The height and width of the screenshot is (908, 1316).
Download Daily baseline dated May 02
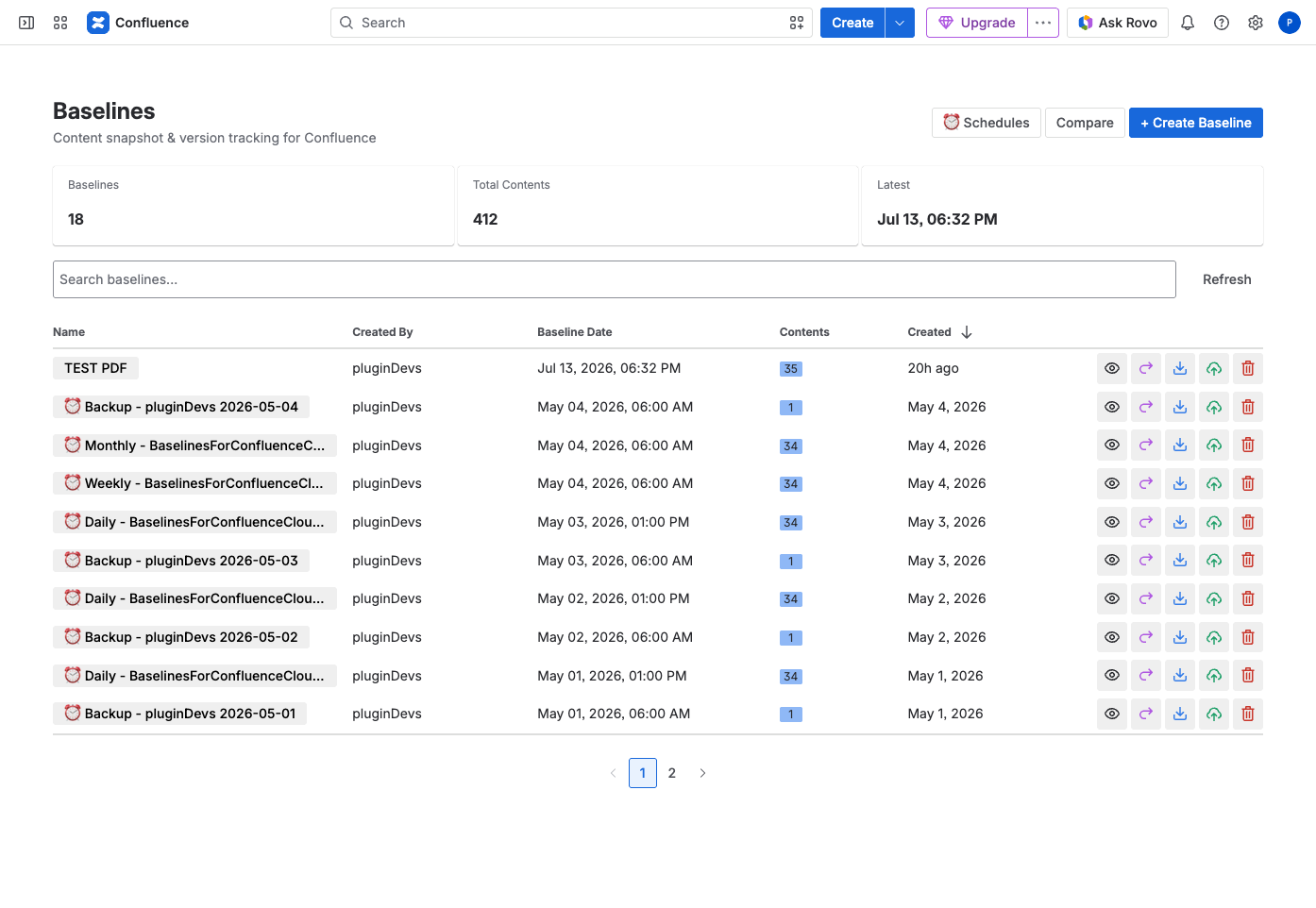coord(1180,598)
